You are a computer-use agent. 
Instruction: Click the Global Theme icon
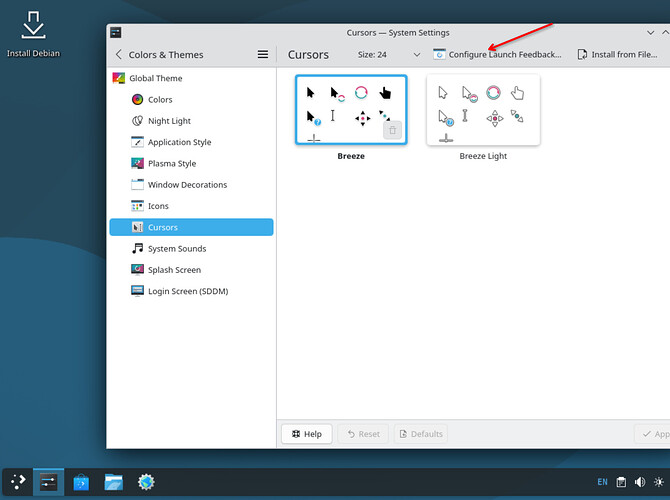(x=118, y=78)
